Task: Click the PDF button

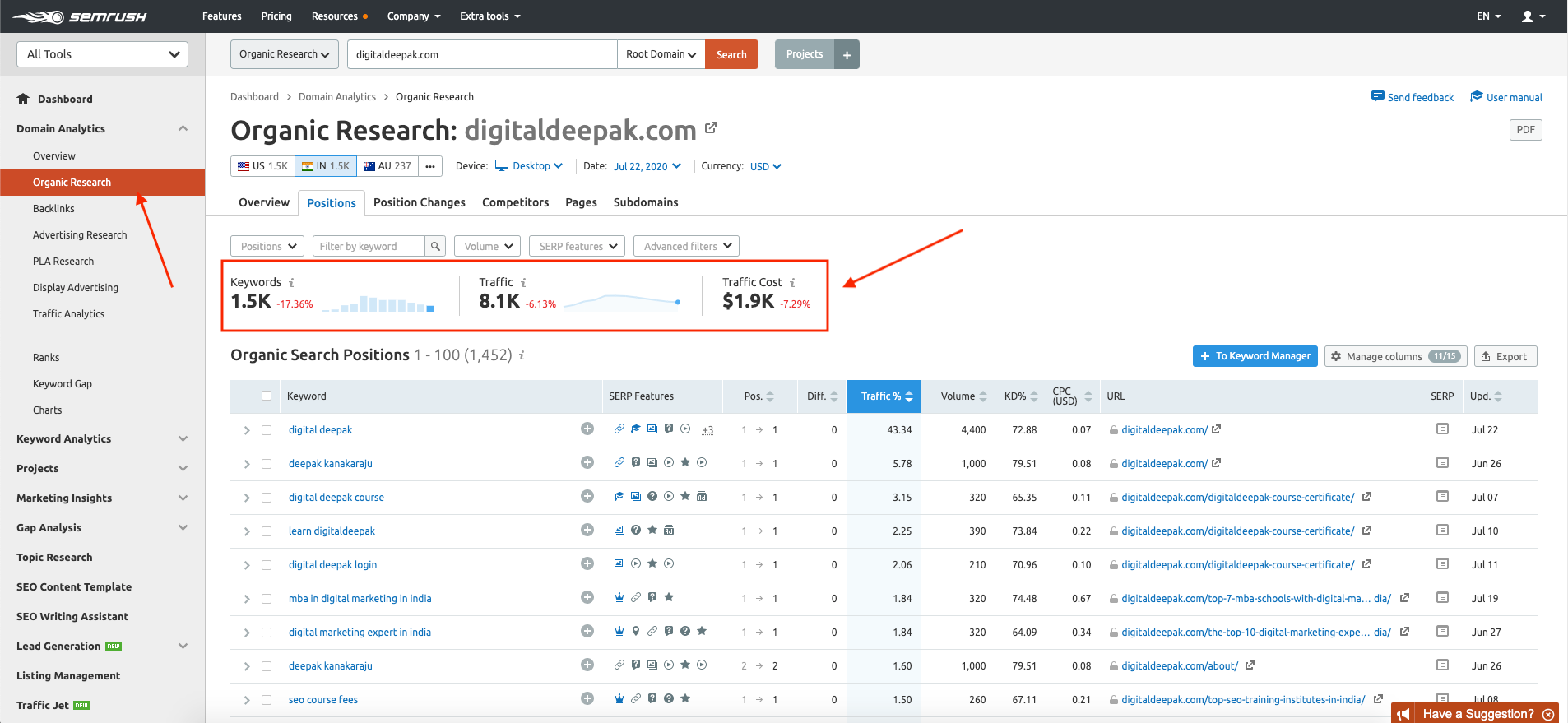Action: 1525,130
